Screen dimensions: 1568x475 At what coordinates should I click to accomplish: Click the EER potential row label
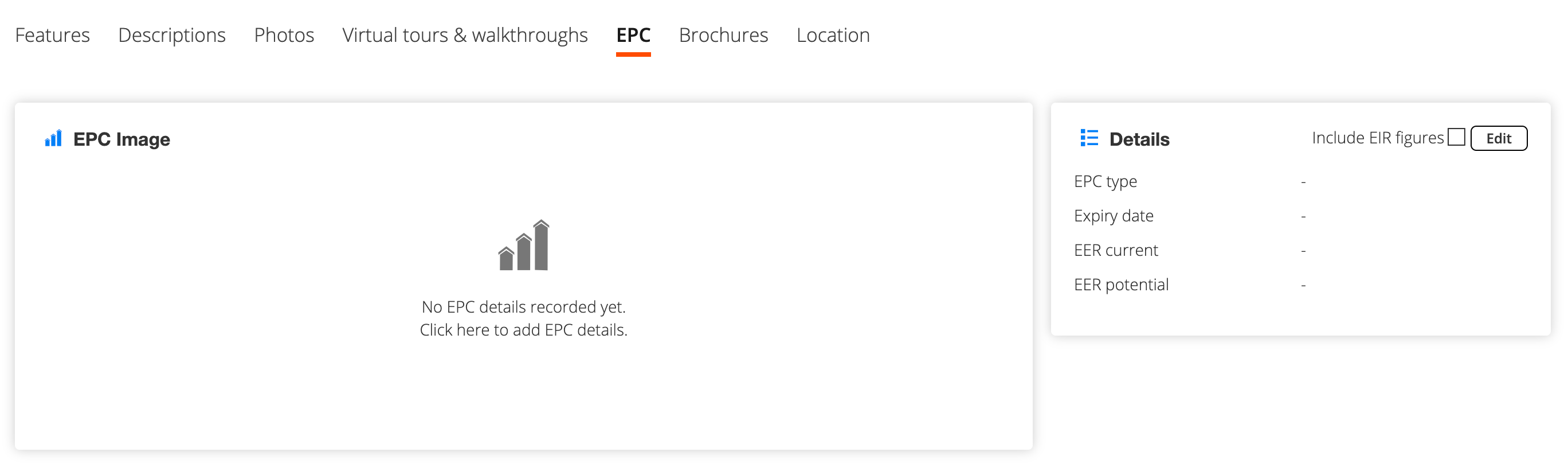pyautogui.click(x=1121, y=285)
